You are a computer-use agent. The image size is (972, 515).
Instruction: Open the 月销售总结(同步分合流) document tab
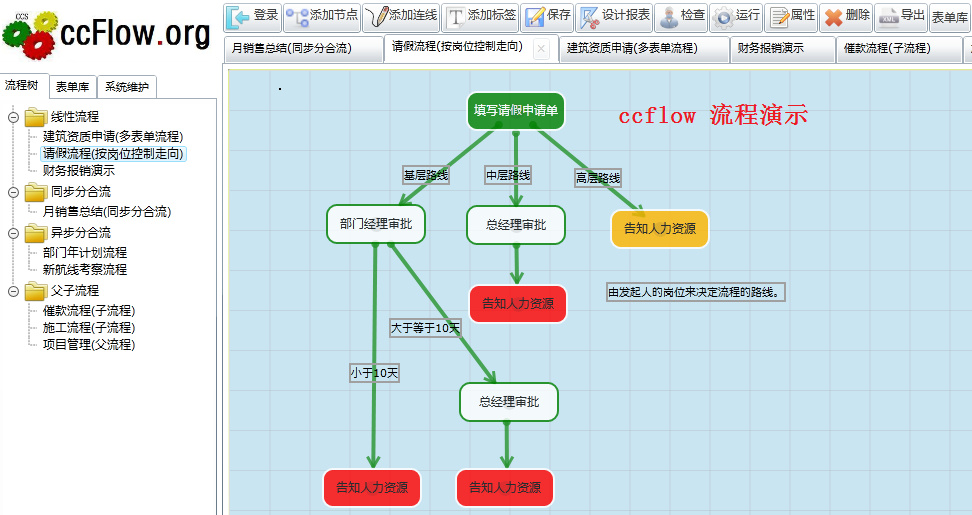tap(304, 48)
